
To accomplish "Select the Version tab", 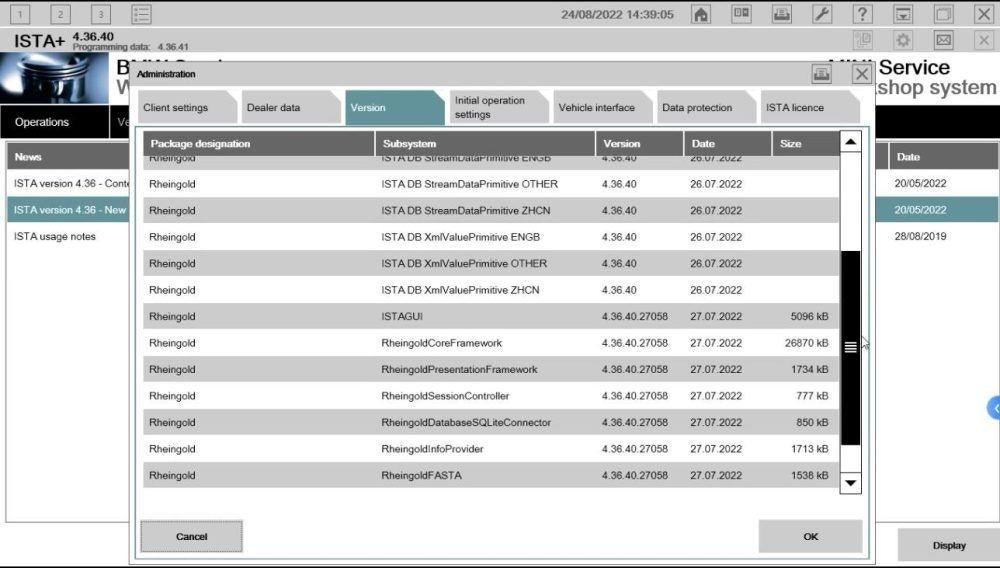I will (394, 107).
